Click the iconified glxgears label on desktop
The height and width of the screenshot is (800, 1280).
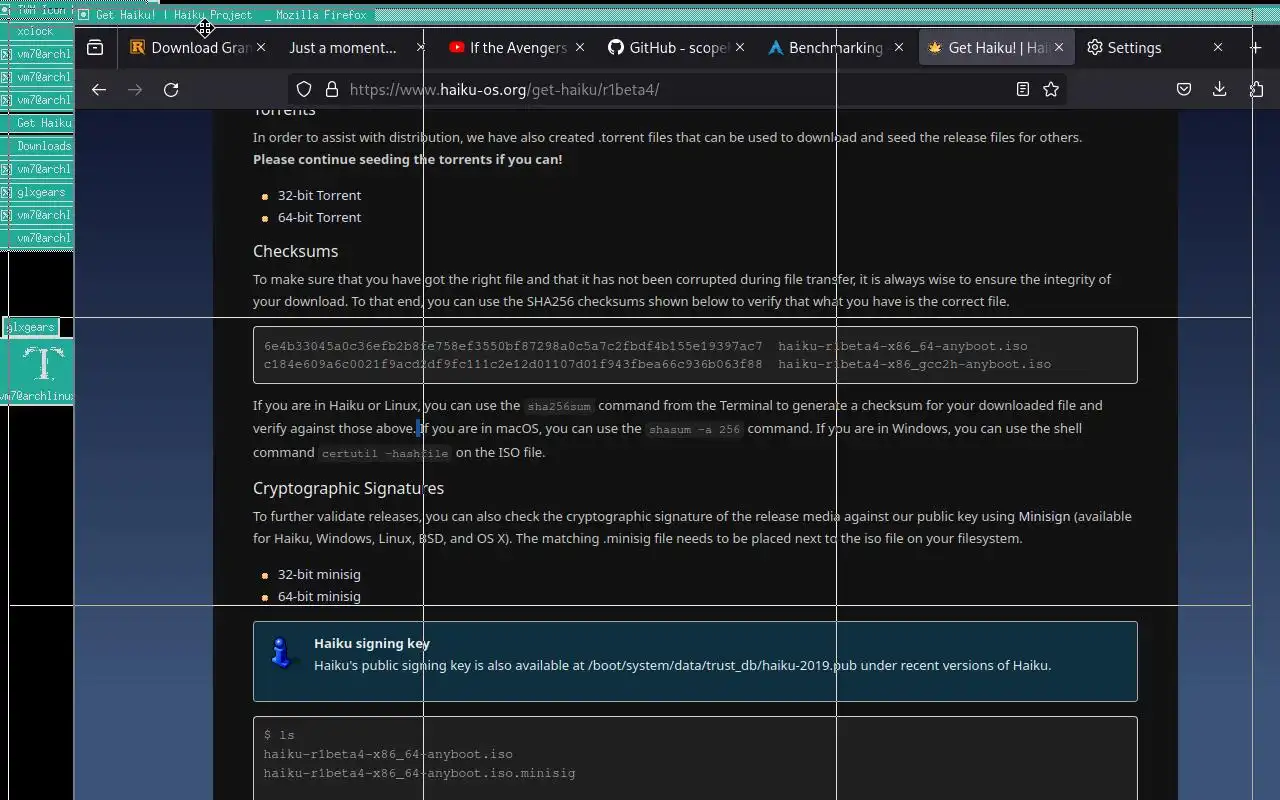31,327
